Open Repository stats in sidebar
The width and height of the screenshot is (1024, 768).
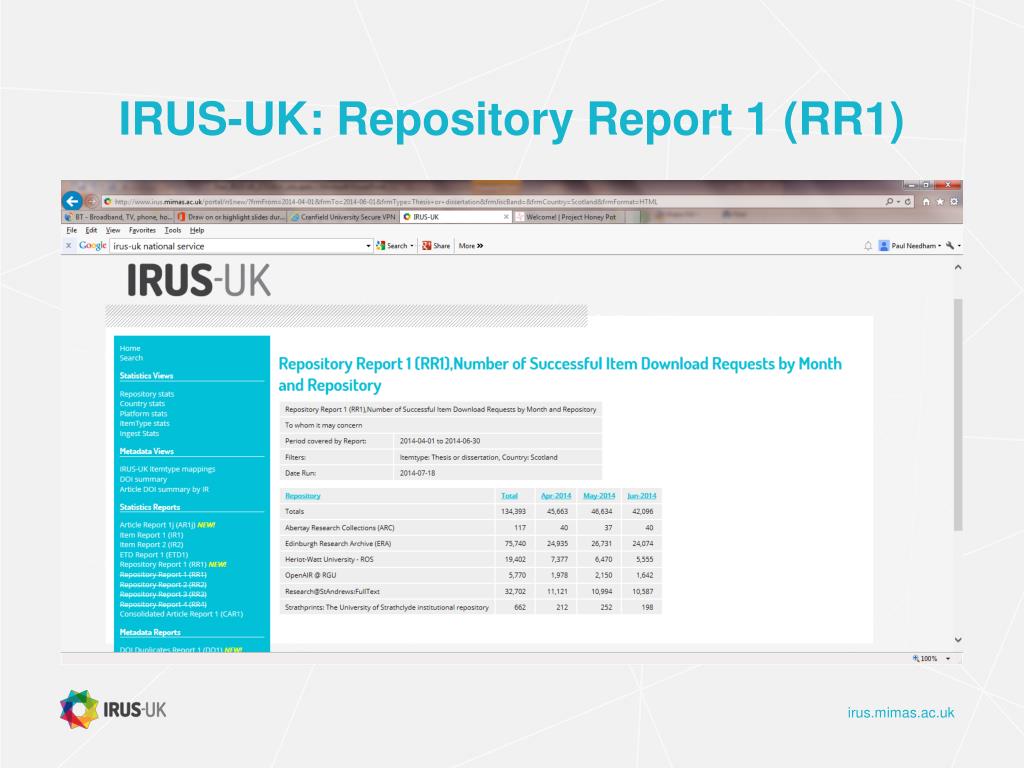point(147,394)
